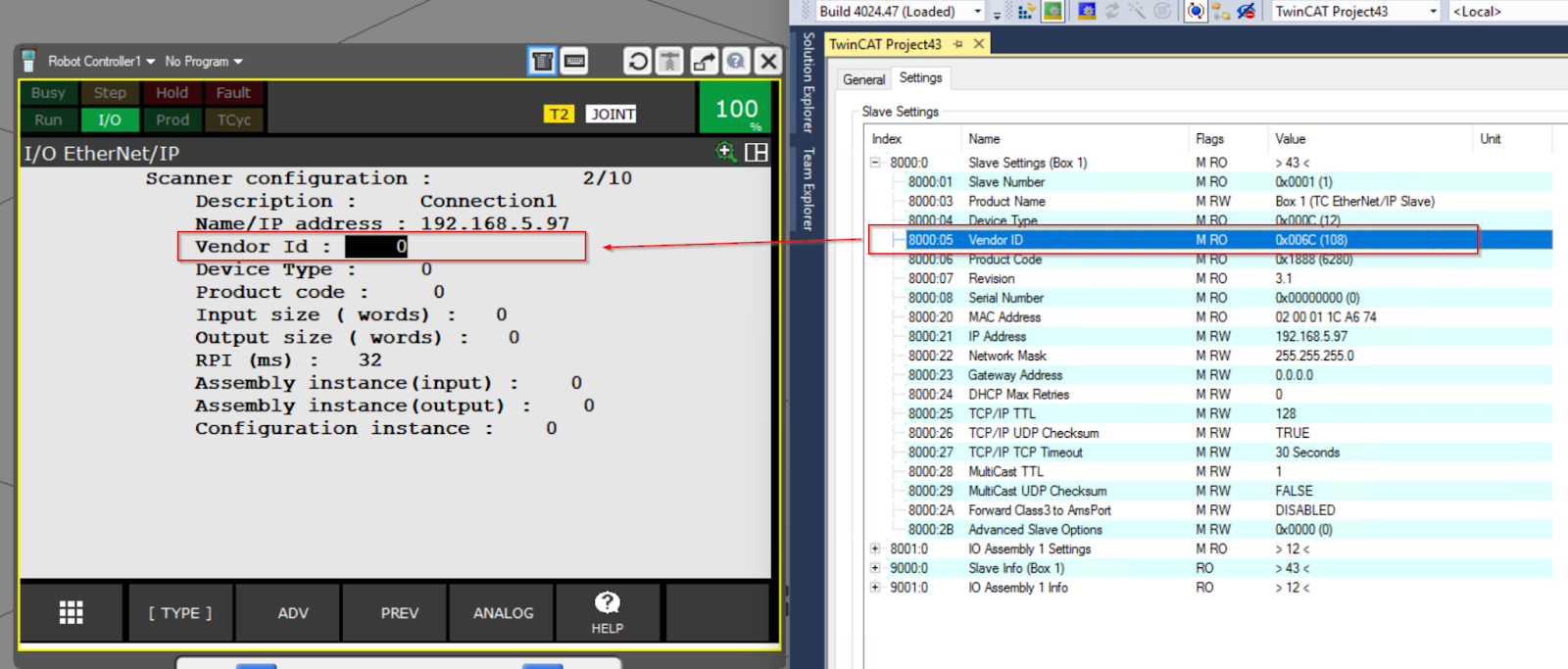Select the 8000:2B Advanced Slave Options row
The width and height of the screenshot is (1568, 669).
click(1209, 530)
